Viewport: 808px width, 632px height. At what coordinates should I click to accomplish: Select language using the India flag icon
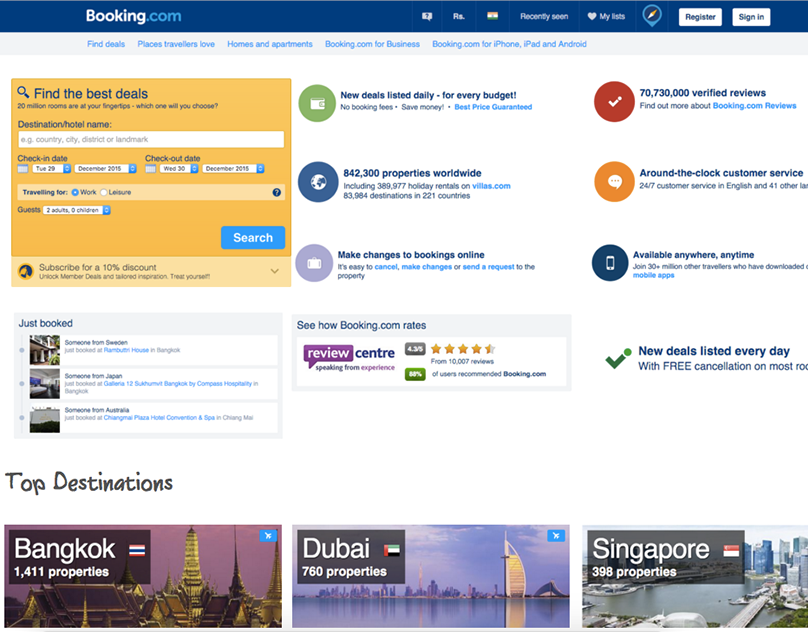tap(492, 16)
